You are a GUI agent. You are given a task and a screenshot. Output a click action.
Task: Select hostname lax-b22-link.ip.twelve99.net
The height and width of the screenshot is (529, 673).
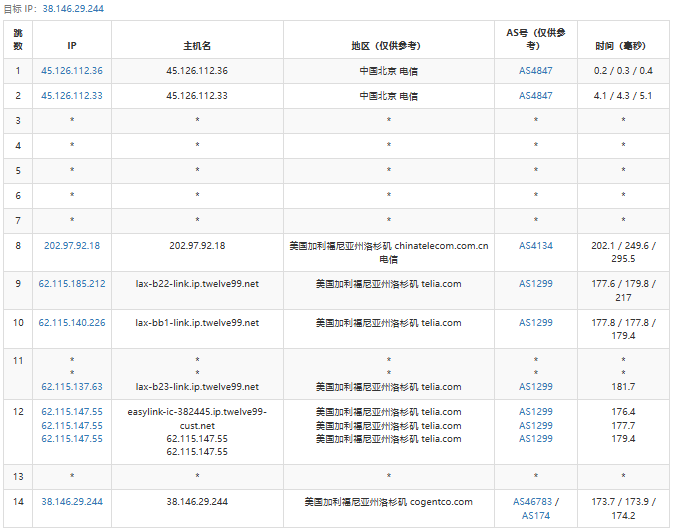tap(197, 284)
